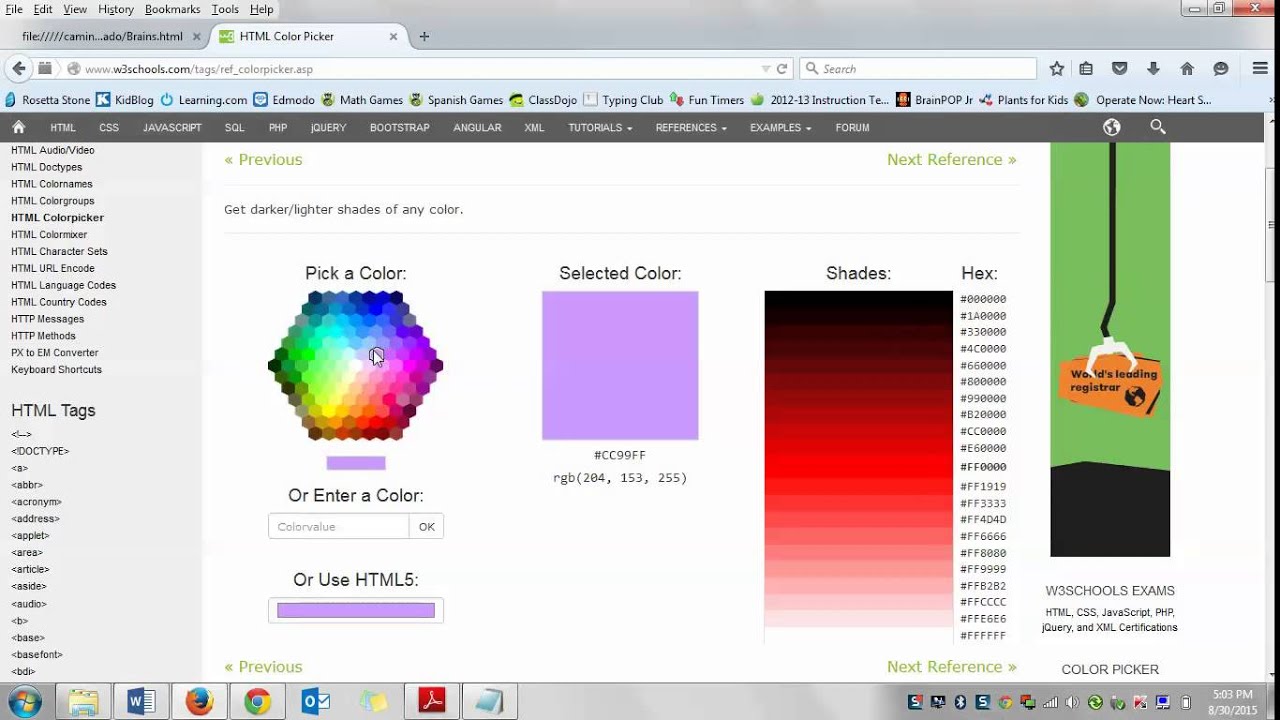The width and height of the screenshot is (1280, 720).
Task: Open HTML Colornames in the sidebar
Action: tap(51, 184)
